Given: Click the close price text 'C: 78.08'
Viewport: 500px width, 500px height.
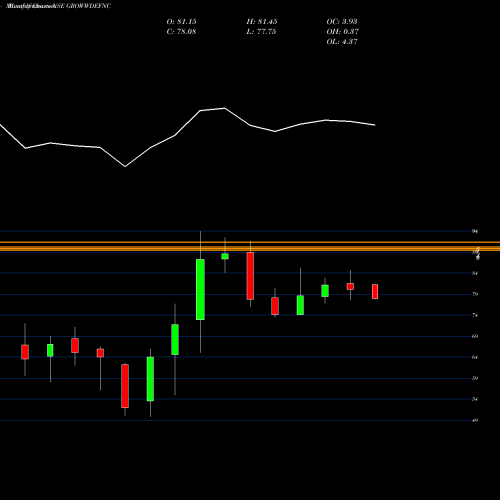Looking at the screenshot, I should (x=181, y=32).
